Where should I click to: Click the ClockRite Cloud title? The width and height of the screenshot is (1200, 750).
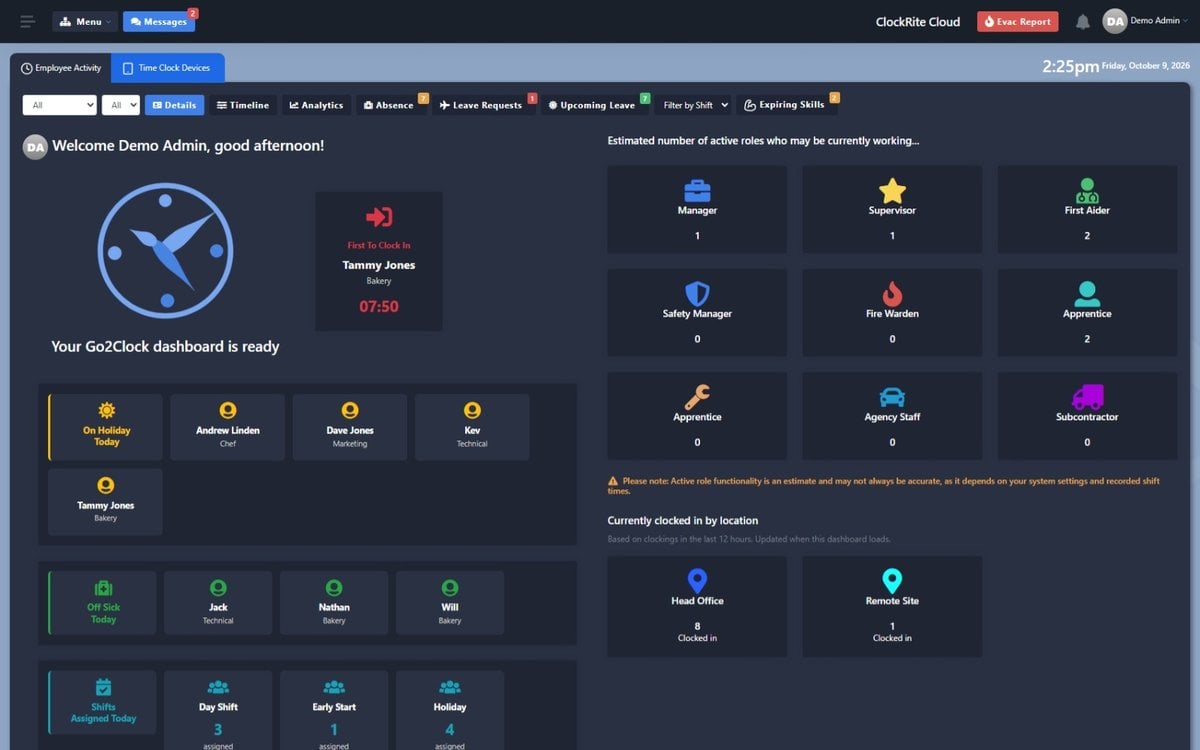[918, 21]
